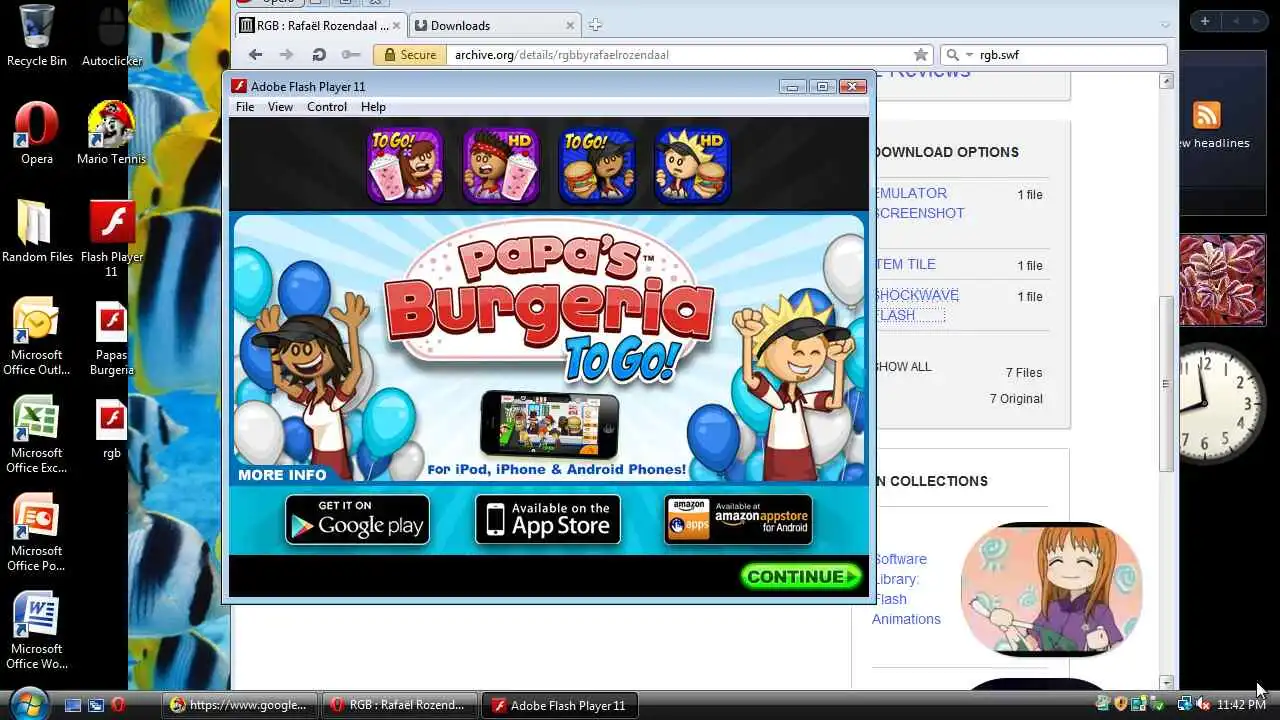This screenshot has height=720, width=1280.
Task: Go forward in Opera browser
Action: coord(287,55)
